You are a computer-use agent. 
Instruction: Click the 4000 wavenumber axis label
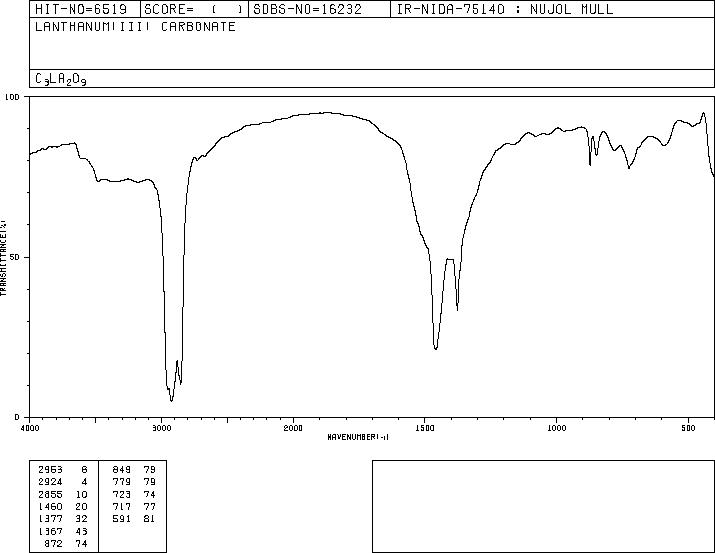click(x=30, y=428)
